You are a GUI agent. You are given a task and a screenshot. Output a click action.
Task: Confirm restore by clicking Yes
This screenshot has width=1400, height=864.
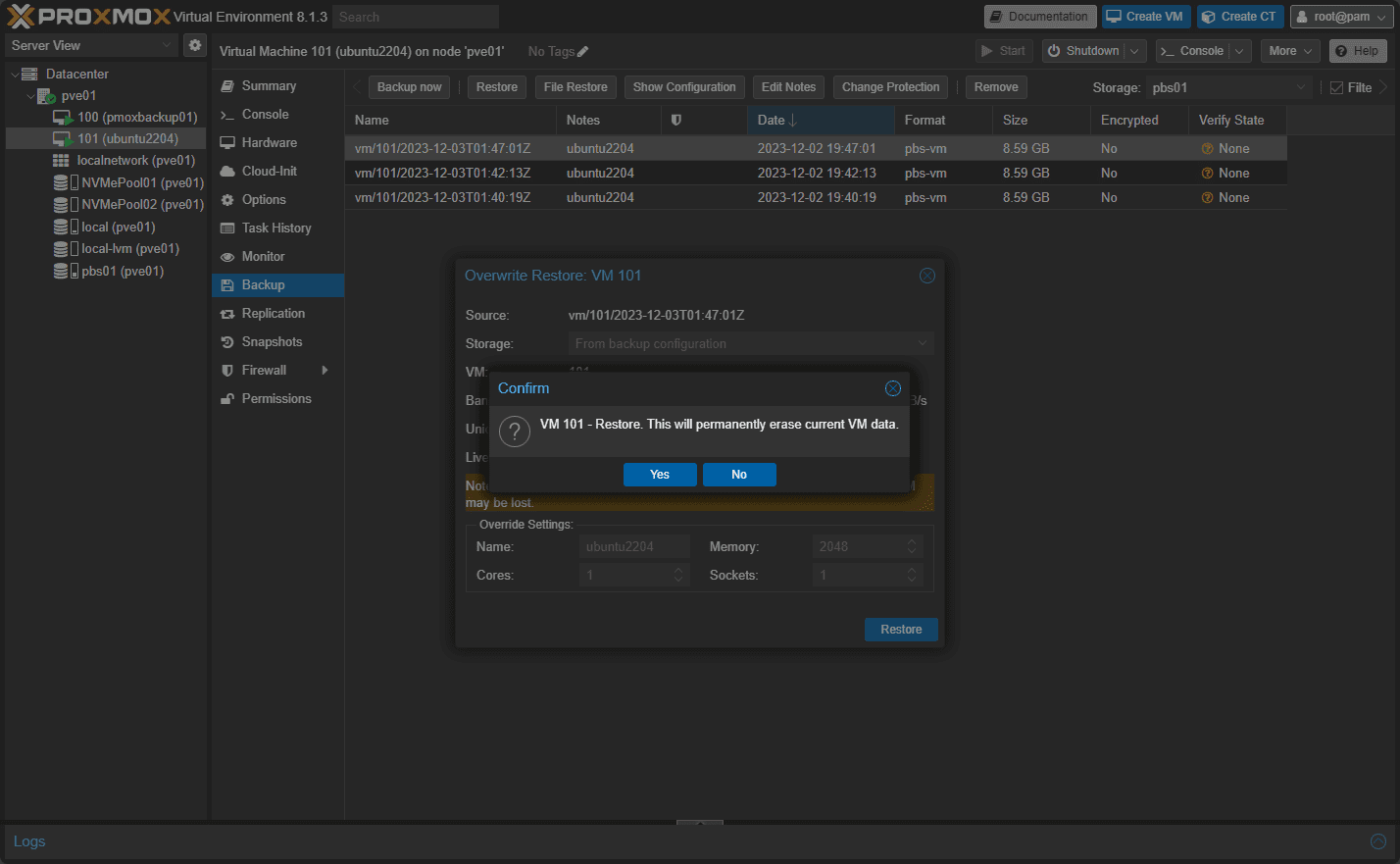tap(660, 475)
